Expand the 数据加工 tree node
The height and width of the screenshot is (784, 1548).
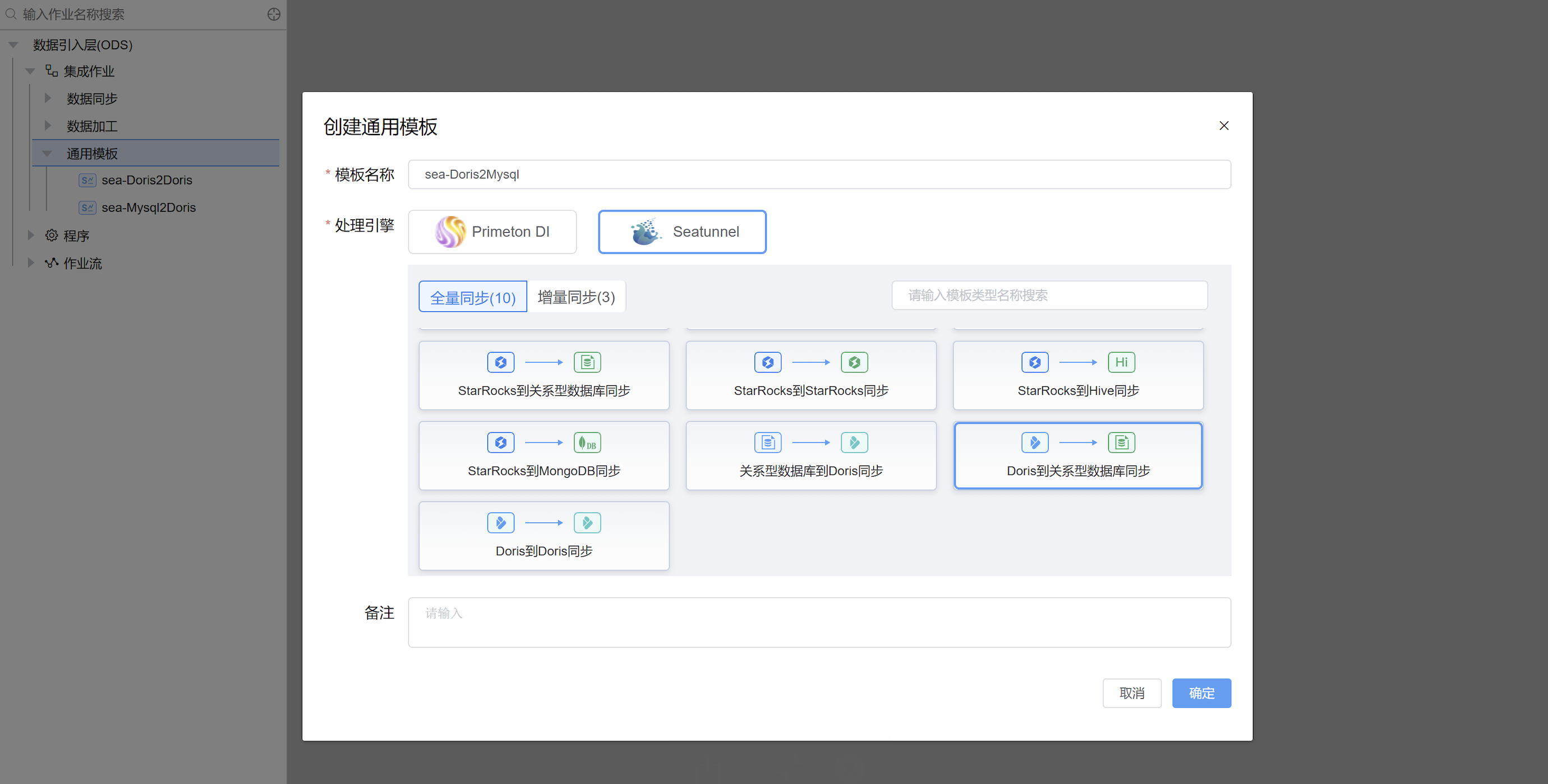[48, 126]
